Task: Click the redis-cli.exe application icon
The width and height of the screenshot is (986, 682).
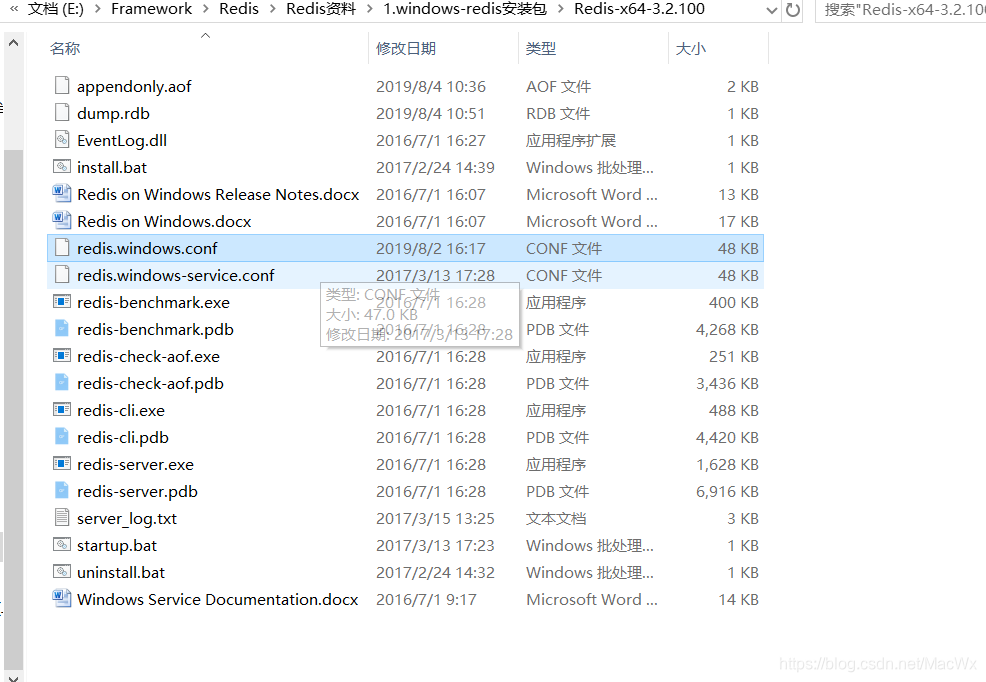Action: tap(62, 410)
